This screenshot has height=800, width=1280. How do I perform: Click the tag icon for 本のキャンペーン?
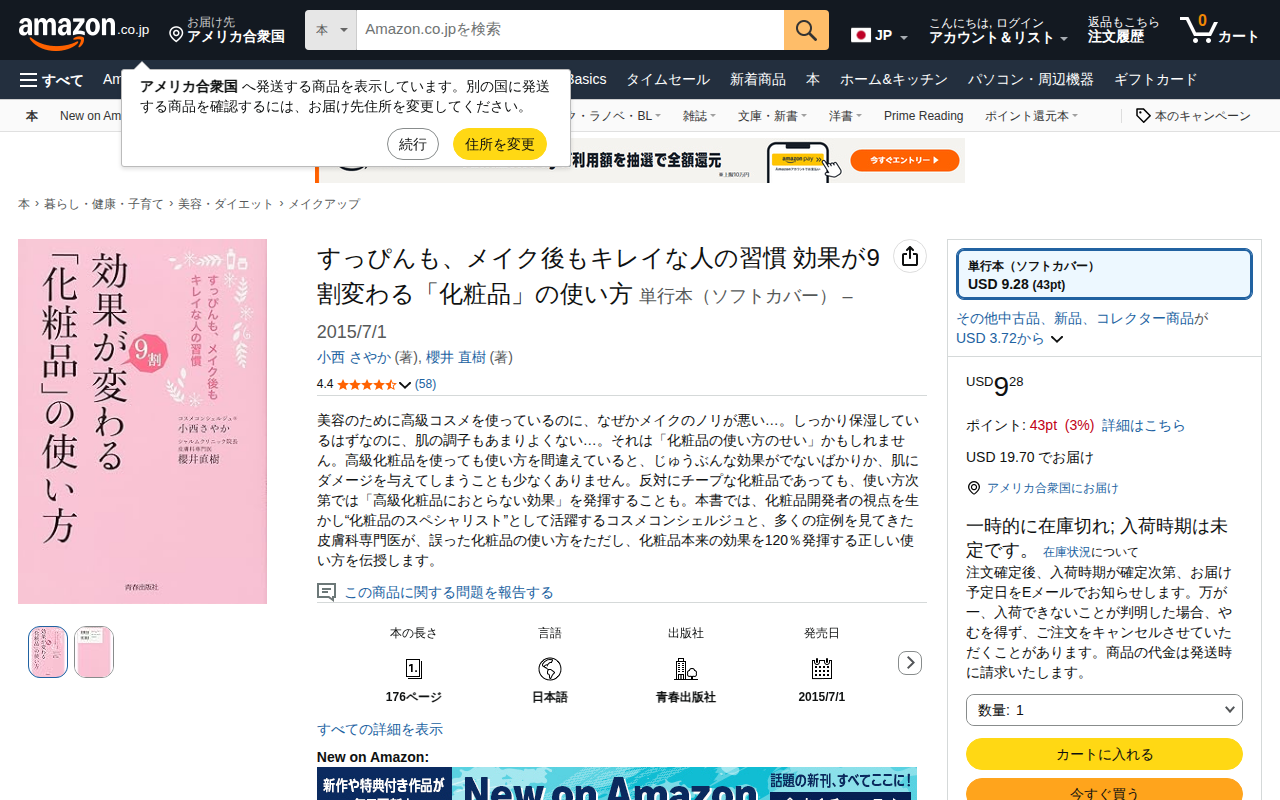point(1143,116)
